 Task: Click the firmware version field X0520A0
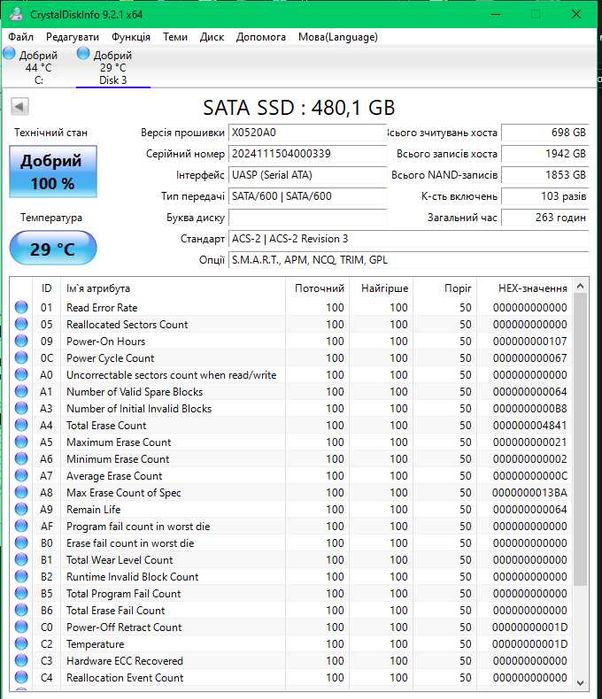point(307,132)
